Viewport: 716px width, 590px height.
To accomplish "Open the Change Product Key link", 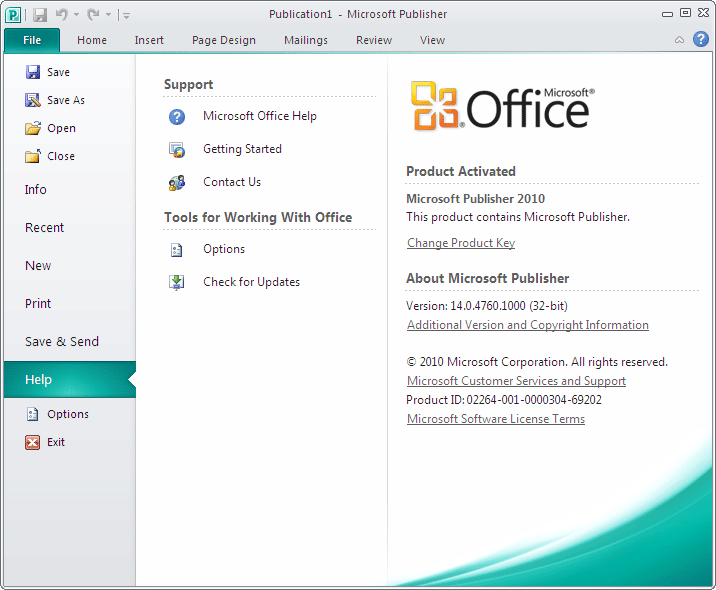I will pos(461,243).
